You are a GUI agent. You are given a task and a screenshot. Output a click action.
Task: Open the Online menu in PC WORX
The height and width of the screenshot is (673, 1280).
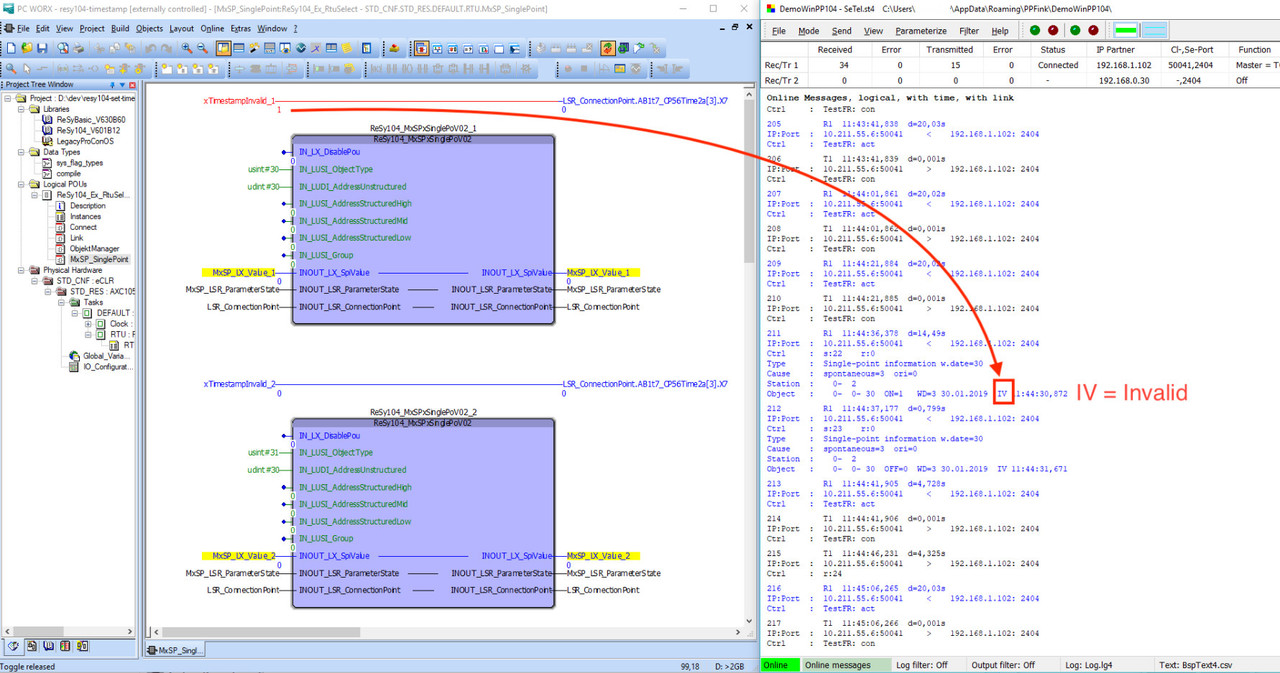click(x=212, y=28)
